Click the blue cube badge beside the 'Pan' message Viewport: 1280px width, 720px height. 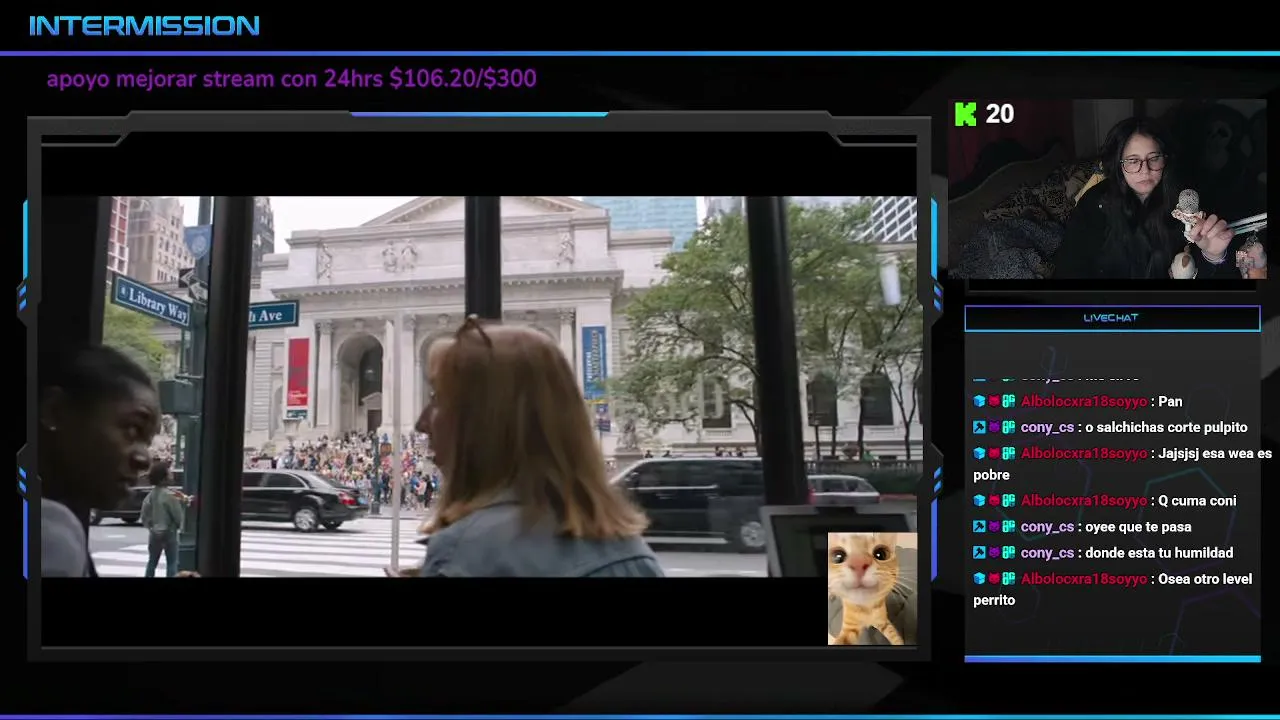[x=979, y=401]
